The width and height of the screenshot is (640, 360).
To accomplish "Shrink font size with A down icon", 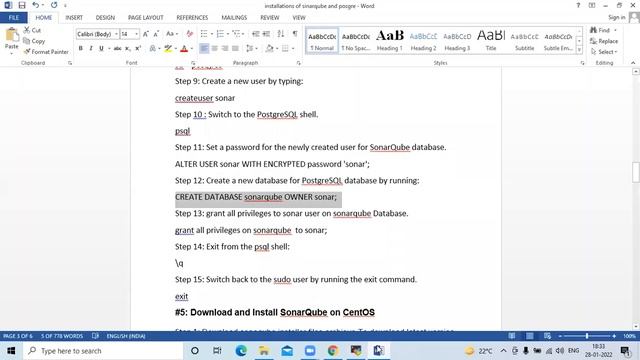I will 156,34.
